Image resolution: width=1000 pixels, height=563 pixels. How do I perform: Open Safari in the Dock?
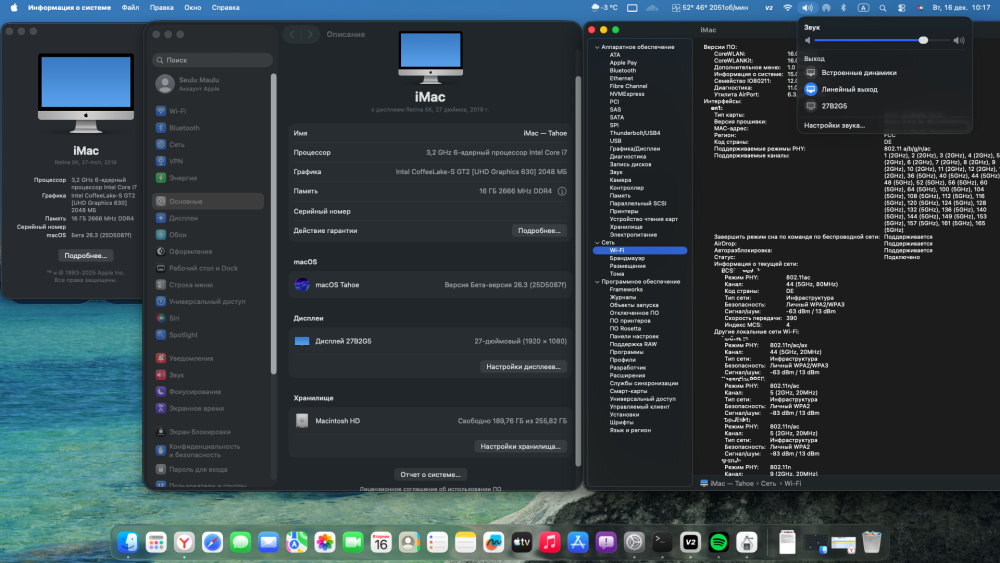click(x=212, y=543)
